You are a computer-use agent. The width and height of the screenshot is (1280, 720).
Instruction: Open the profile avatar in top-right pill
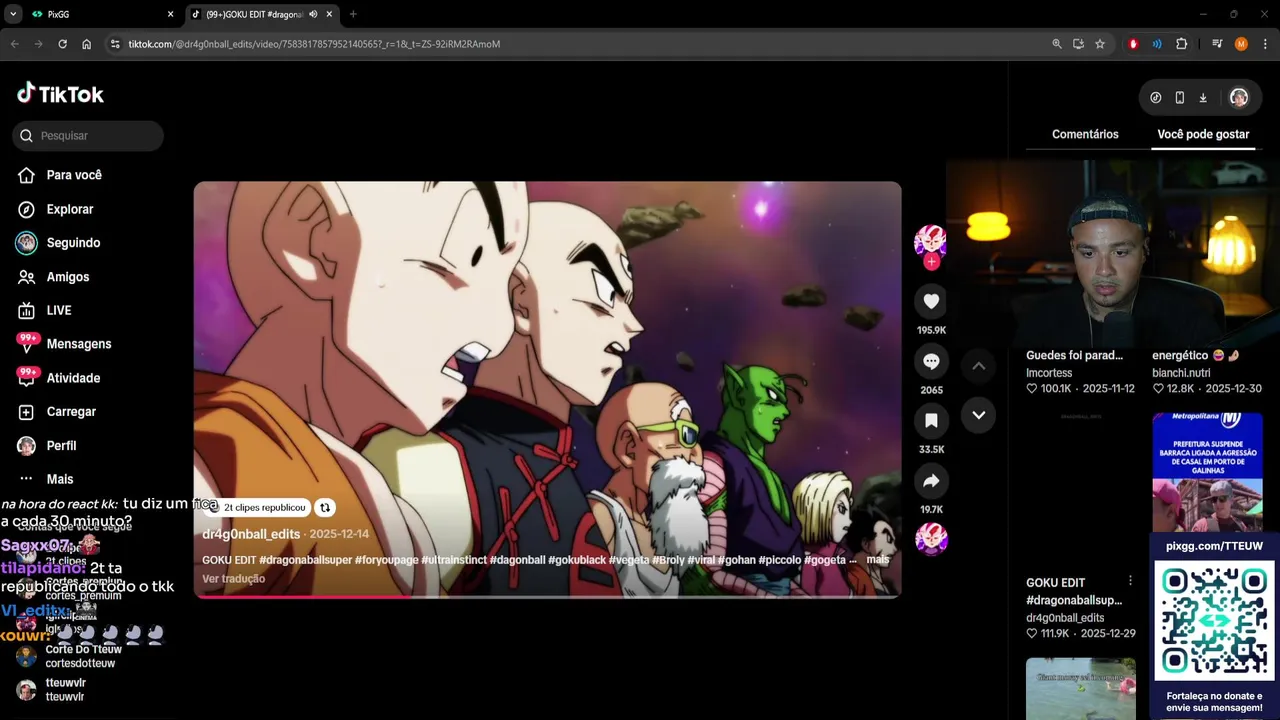point(1239,98)
